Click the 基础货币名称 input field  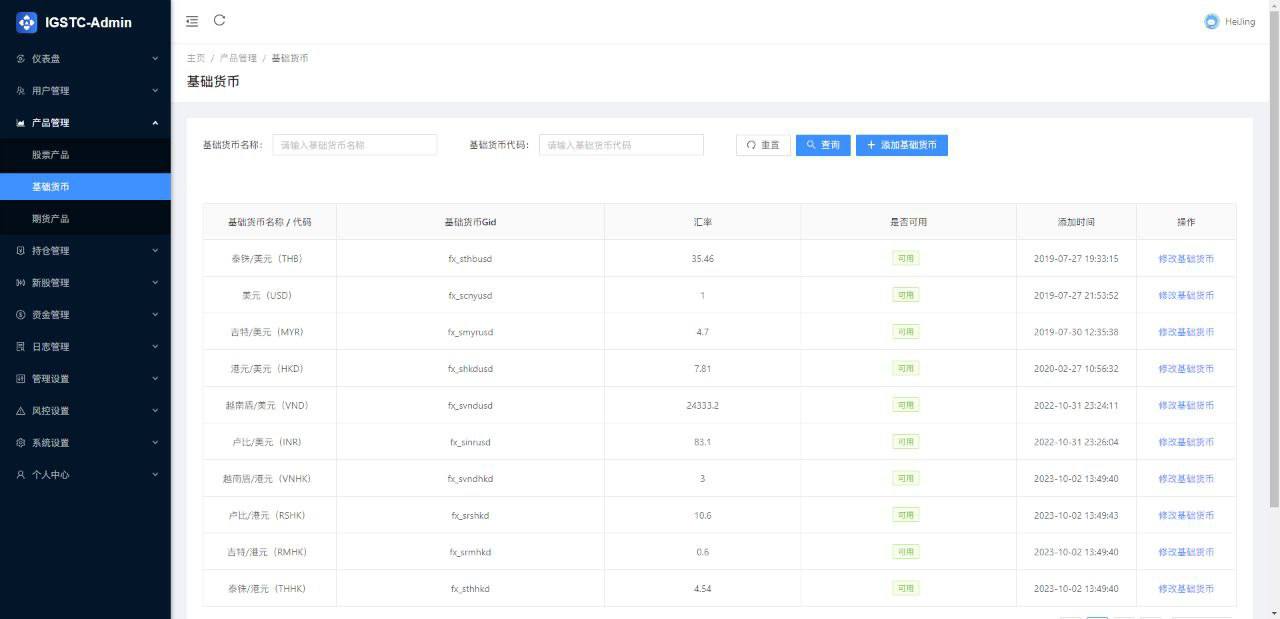tap(355, 144)
